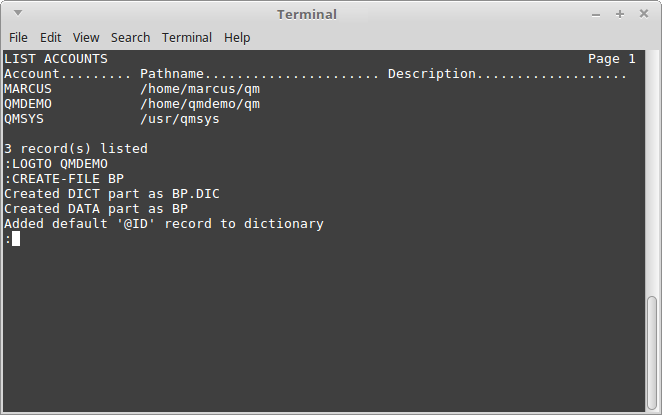
Task: Minimize the Terminal window
Action: tap(596, 15)
